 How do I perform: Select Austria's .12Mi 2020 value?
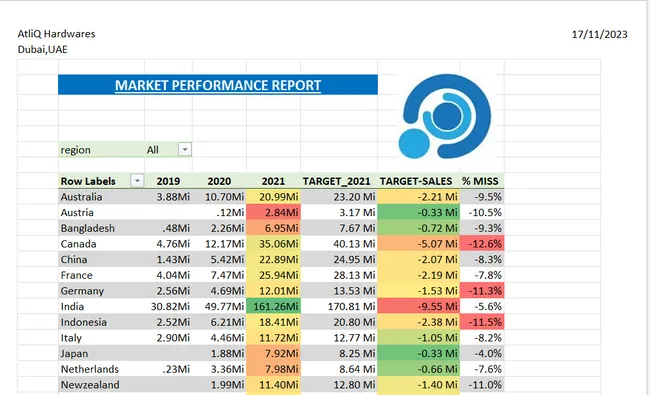pyautogui.click(x=230, y=212)
